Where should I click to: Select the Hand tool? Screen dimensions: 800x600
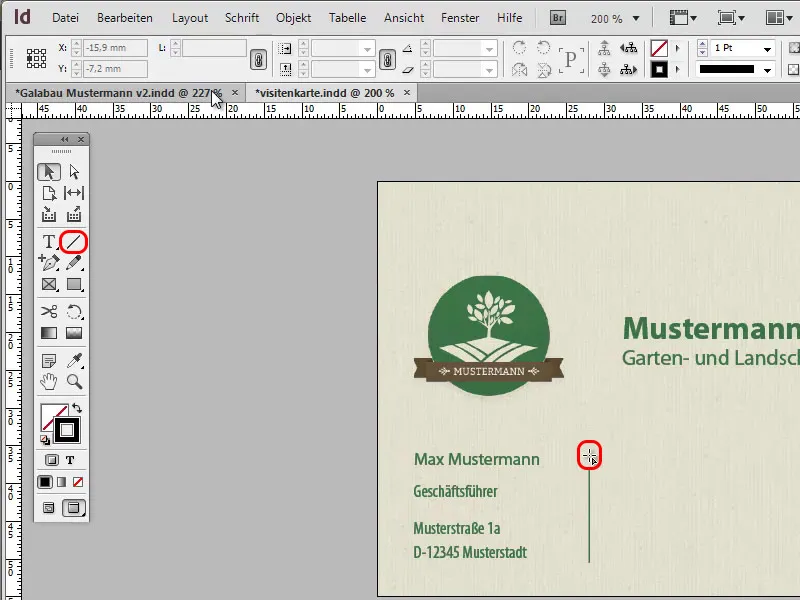(x=49, y=382)
